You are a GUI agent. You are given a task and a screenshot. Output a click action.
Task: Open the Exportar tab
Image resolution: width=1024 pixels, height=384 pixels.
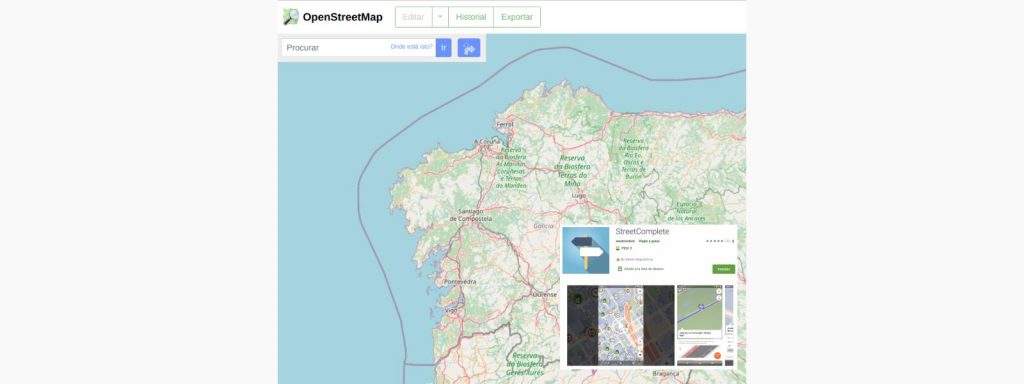point(517,17)
